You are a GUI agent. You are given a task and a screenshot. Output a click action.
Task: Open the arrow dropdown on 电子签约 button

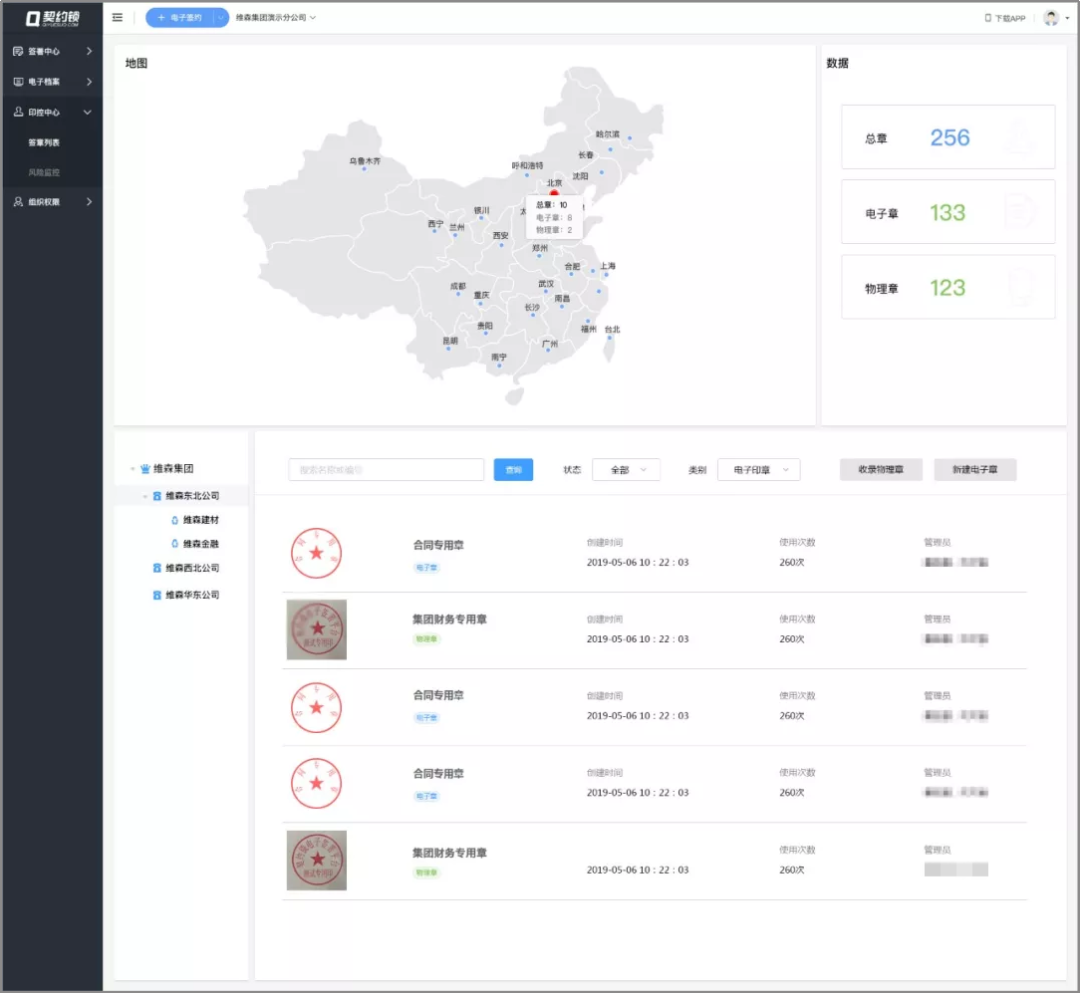click(x=220, y=18)
